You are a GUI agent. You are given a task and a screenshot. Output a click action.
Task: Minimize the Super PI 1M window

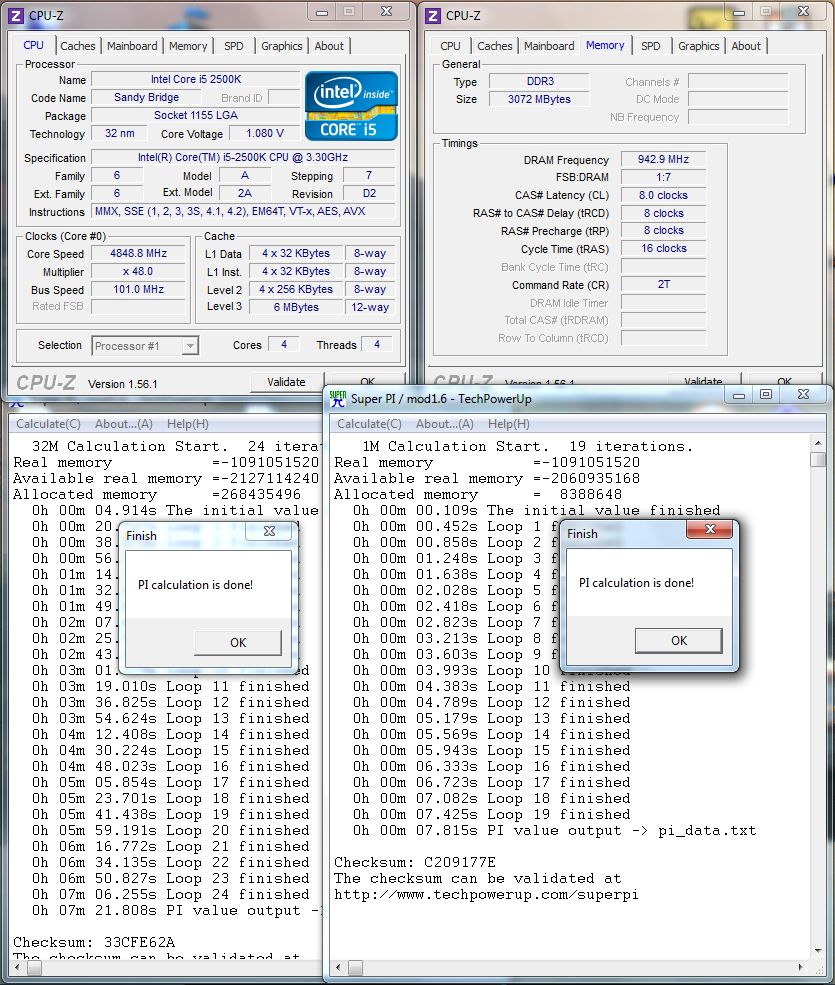pos(739,395)
